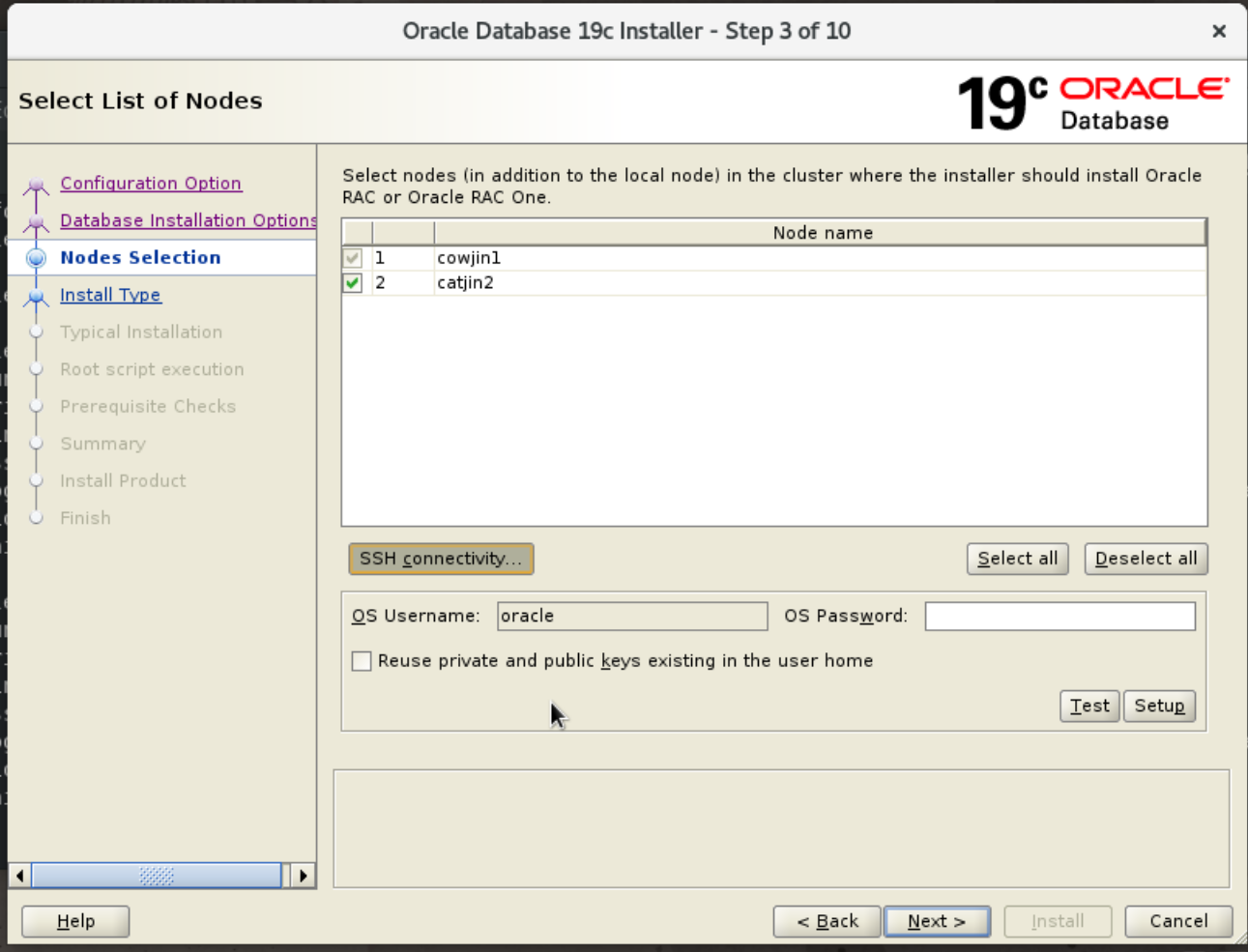This screenshot has width=1248, height=952.
Task: Click the Setup SSH button
Action: 1160,707
